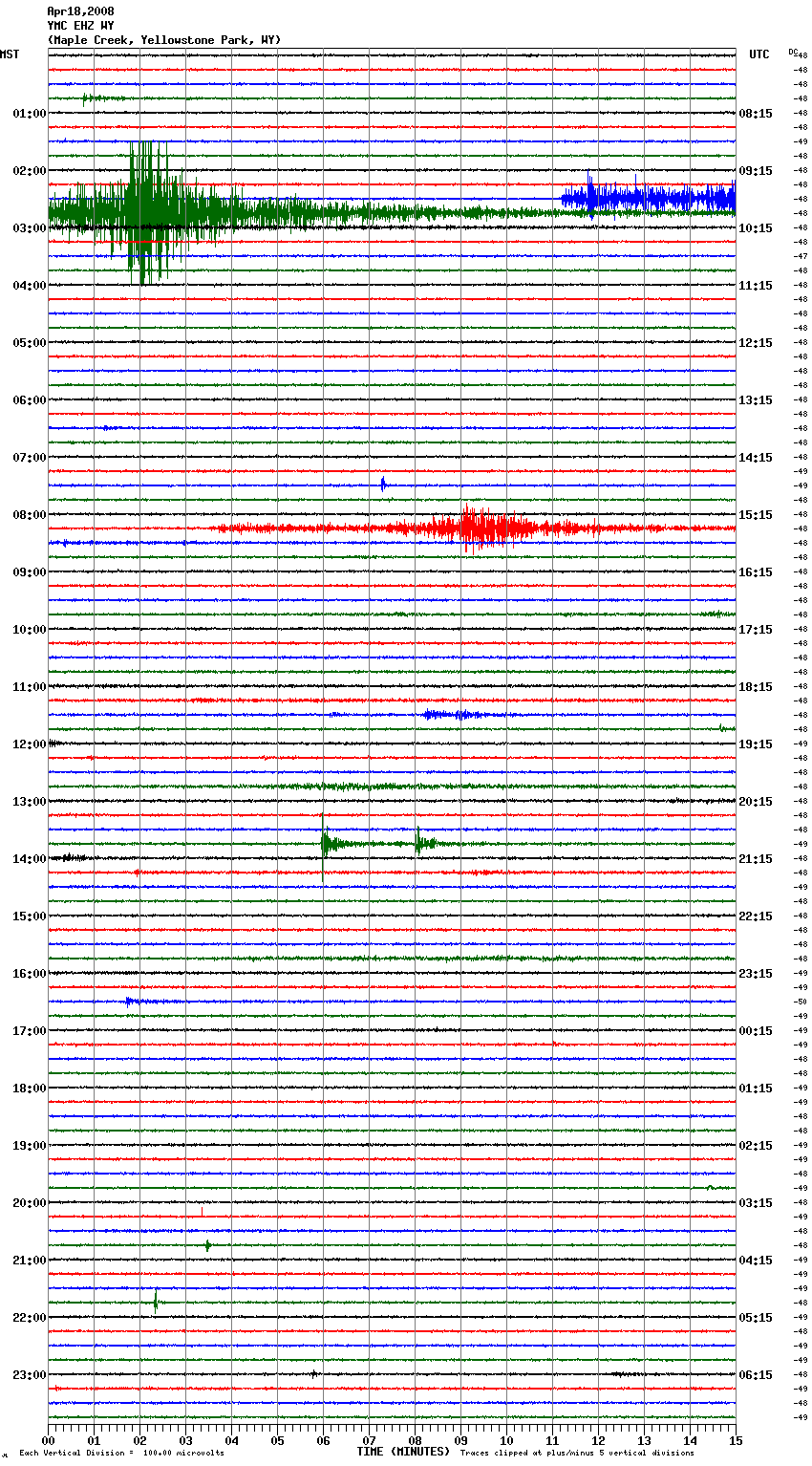Viewport: 812px width, 1466px height.
Task: Click the 08 minute tick label on bottom axis
Action: click(415, 1440)
